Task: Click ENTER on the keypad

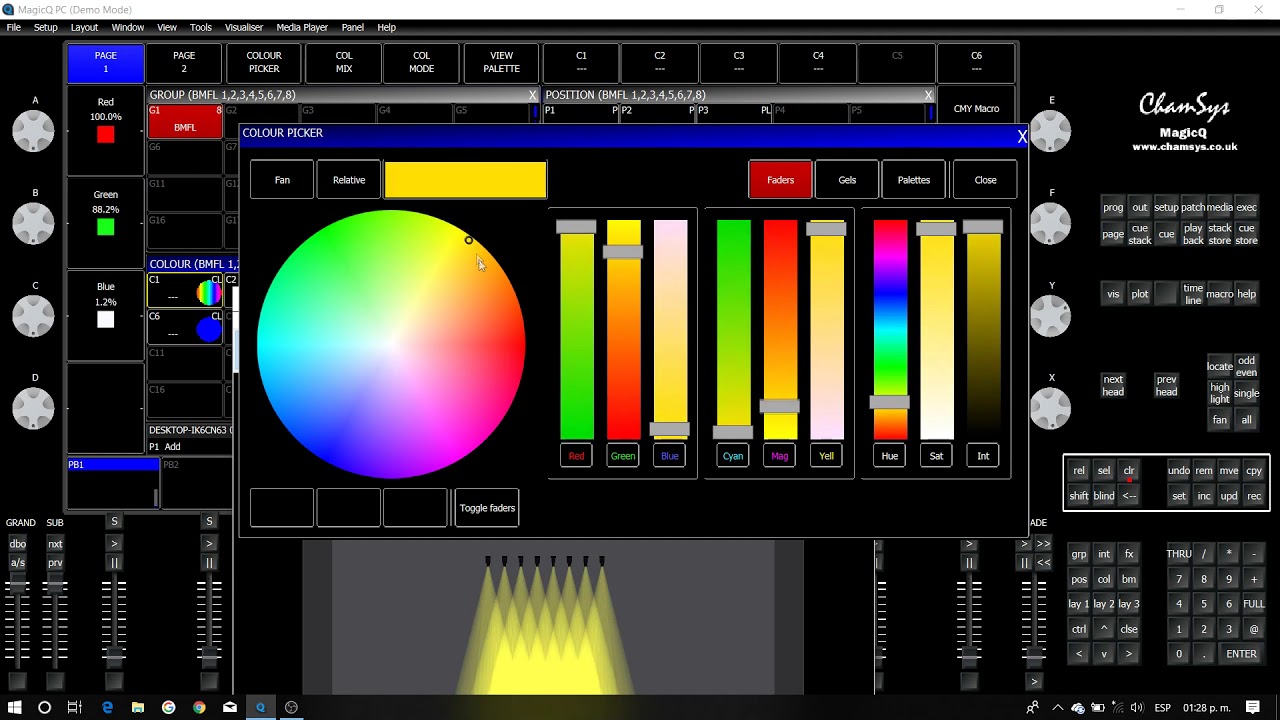Action: 1241,654
